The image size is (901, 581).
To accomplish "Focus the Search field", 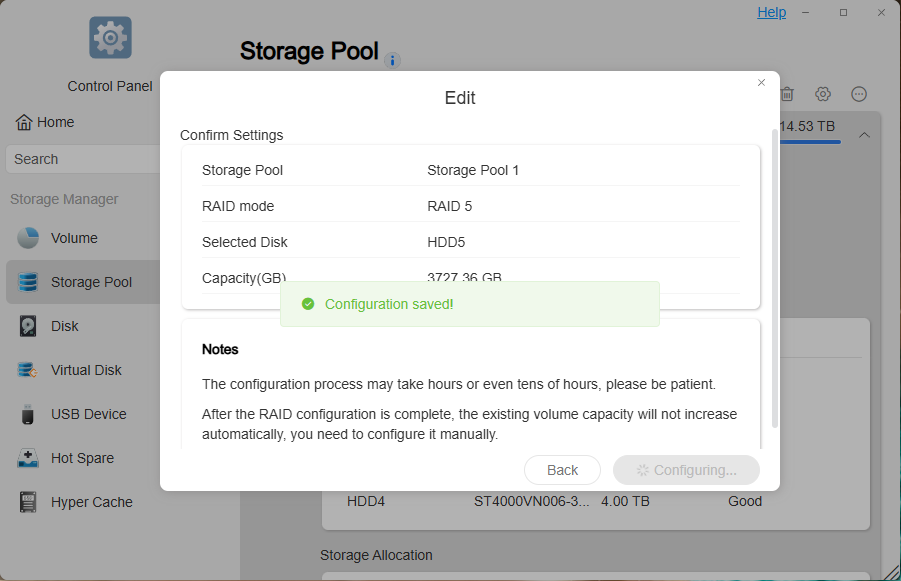I will pyautogui.click(x=83, y=159).
